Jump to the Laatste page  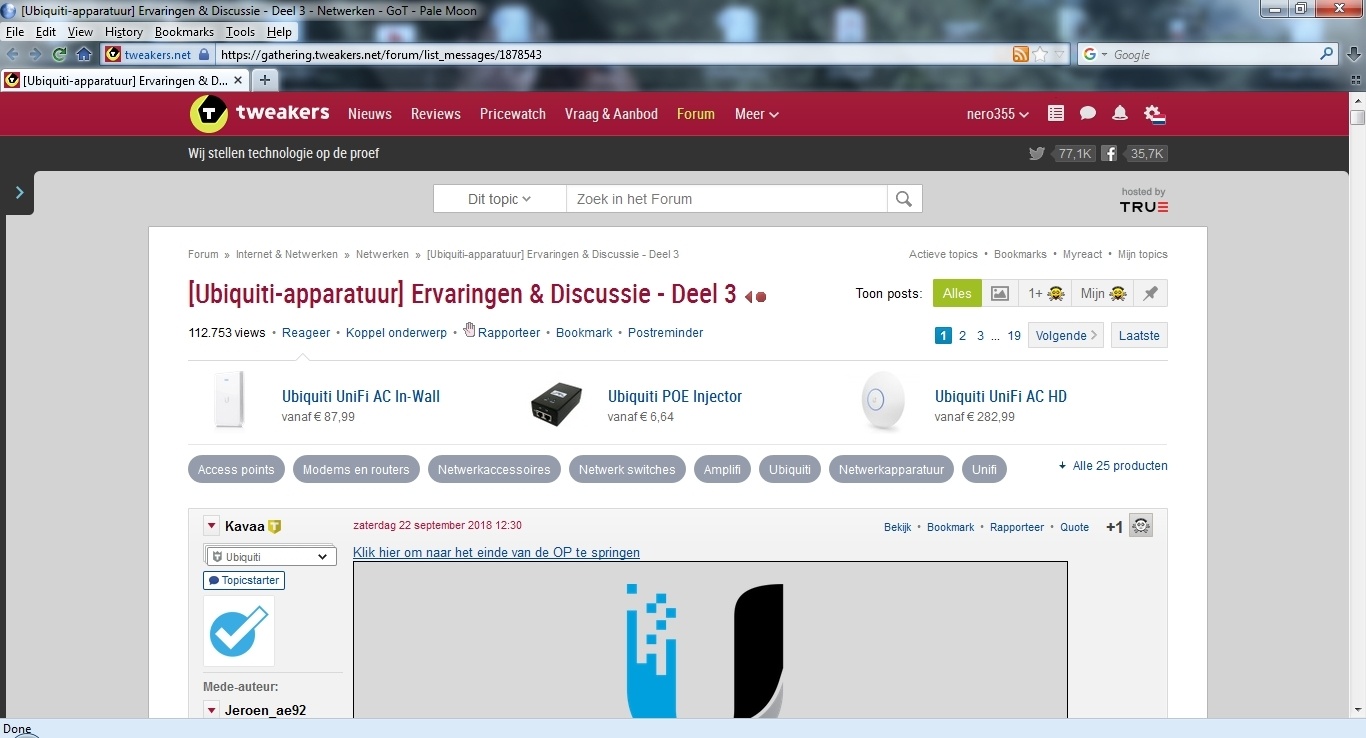[x=1139, y=335]
